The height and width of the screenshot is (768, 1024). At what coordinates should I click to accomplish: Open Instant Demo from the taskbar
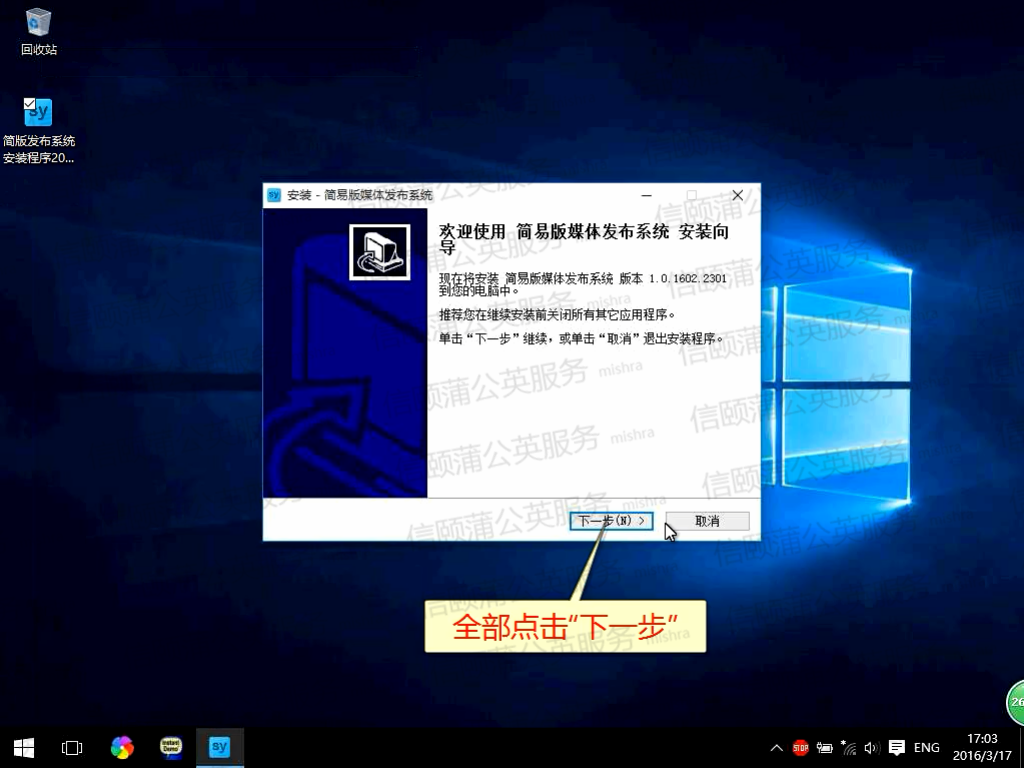171,747
